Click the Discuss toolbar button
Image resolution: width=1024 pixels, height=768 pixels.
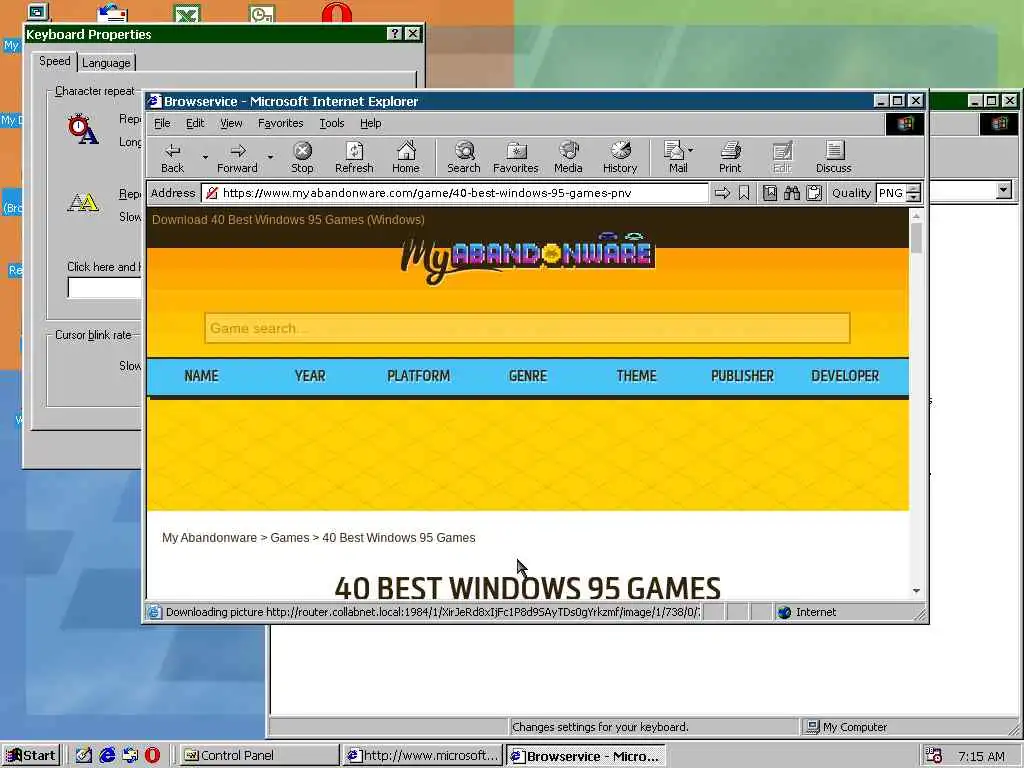click(x=833, y=158)
